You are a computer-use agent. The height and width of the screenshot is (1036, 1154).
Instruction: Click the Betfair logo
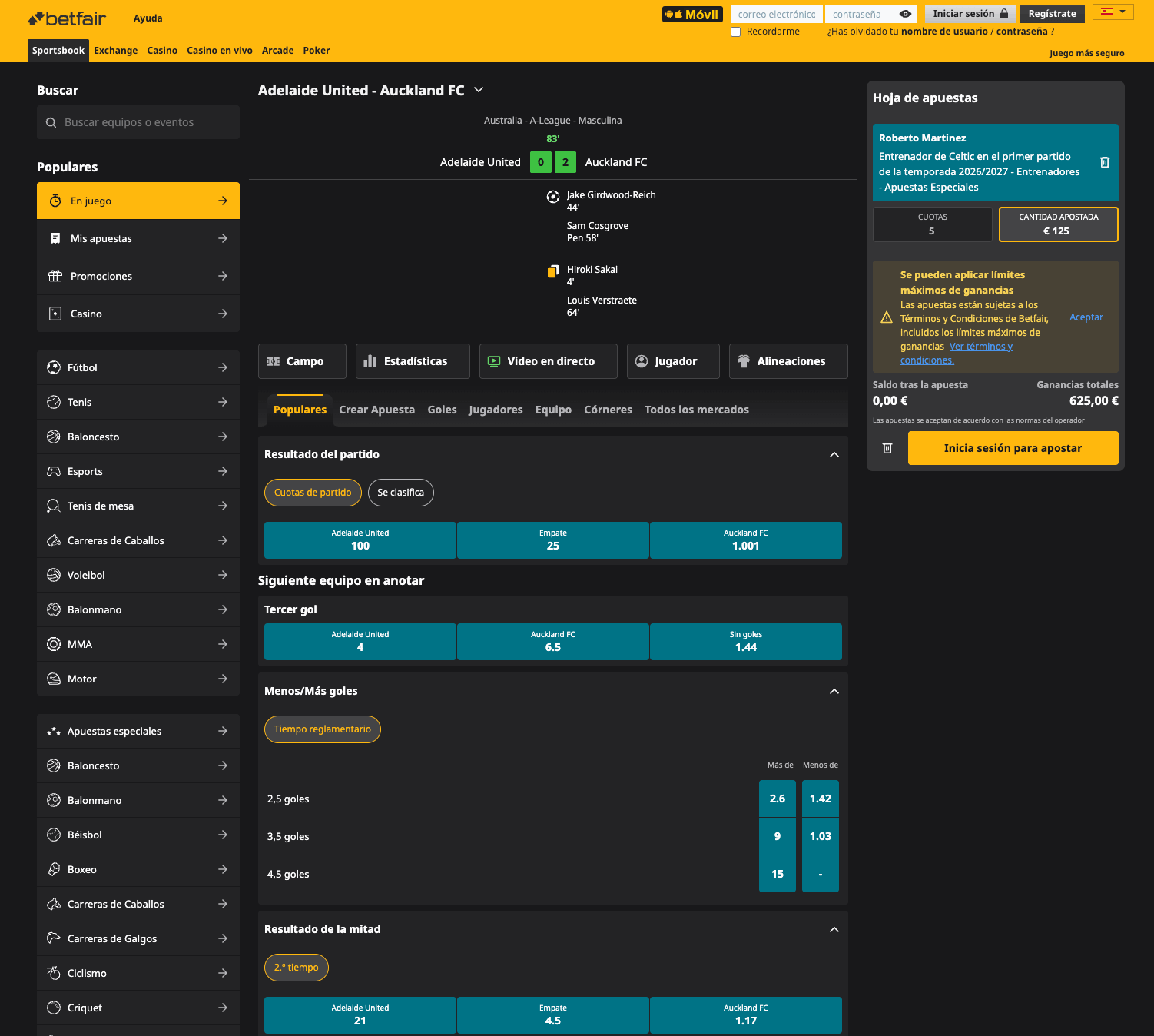67,18
